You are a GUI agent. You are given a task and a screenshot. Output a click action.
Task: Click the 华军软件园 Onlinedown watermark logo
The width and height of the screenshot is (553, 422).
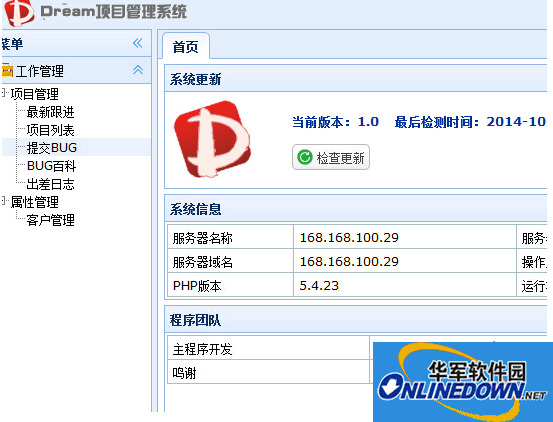click(x=463, y=382)
